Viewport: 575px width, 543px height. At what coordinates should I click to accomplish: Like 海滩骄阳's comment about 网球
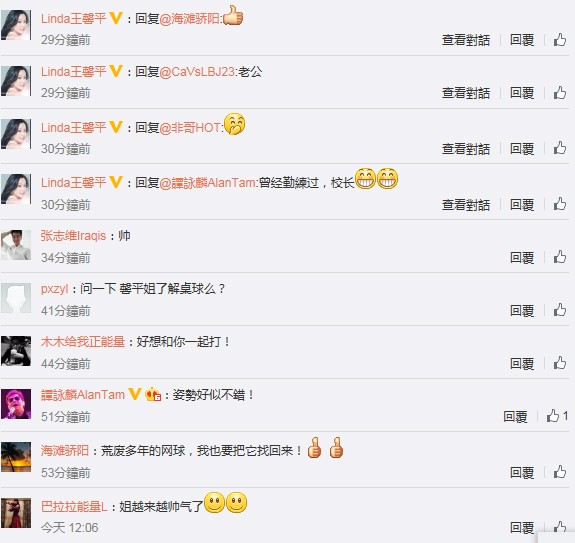(x=560, y=472)
